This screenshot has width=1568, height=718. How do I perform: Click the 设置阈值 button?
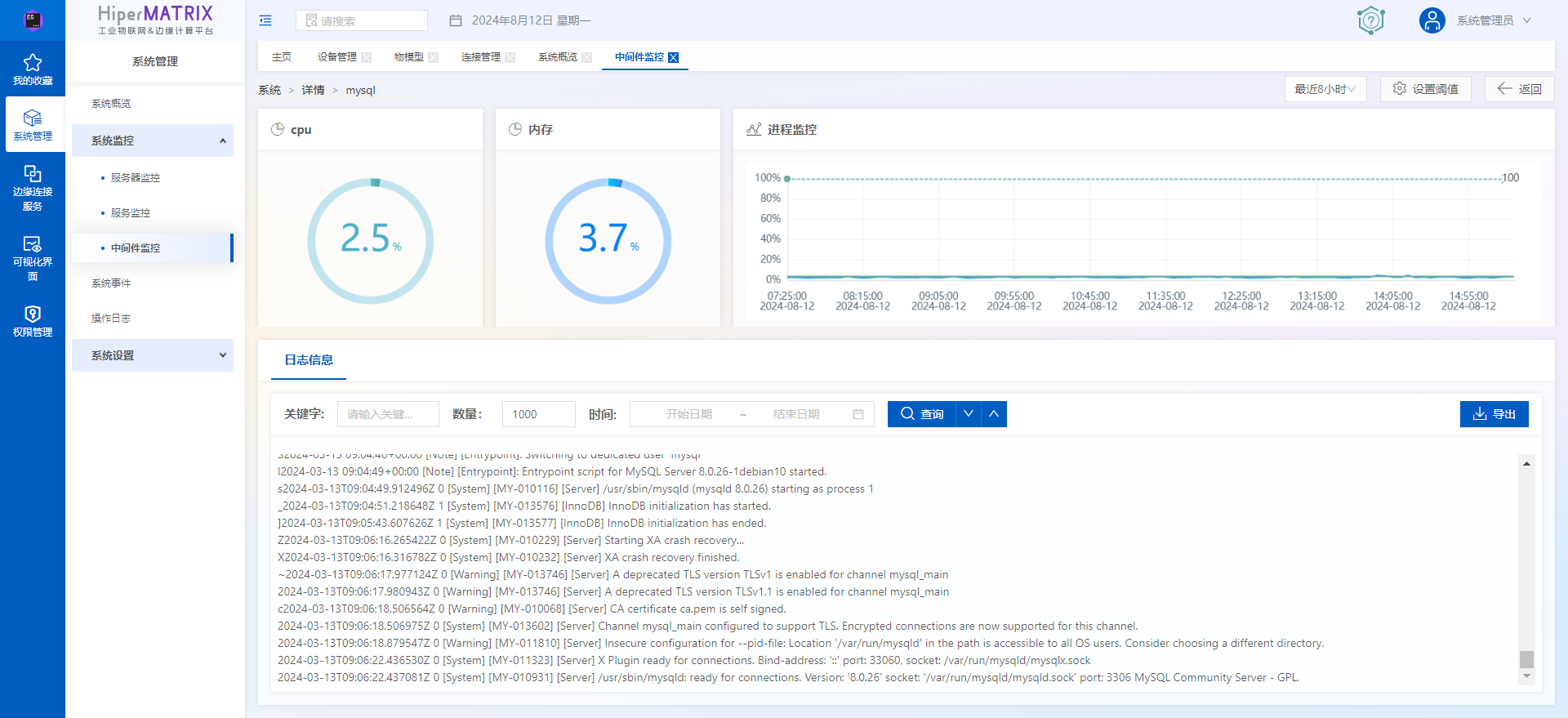point(1426,89)
